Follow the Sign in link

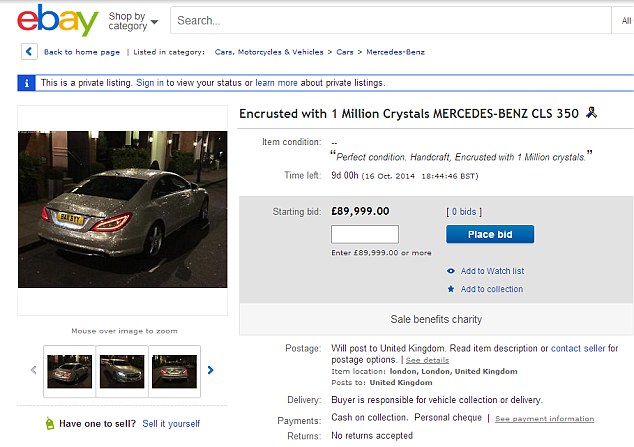pyautogui.click(x=150, y=83)
